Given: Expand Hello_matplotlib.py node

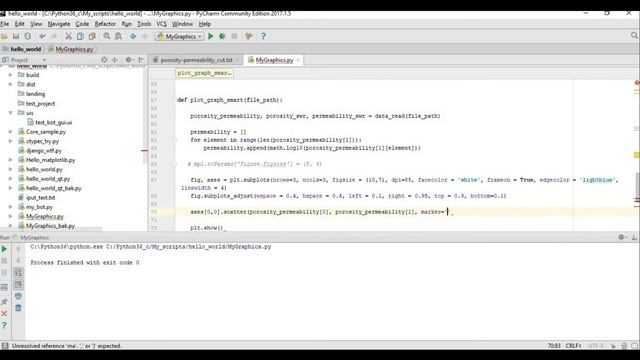Looking at the screenshot, I should (11, 160).
